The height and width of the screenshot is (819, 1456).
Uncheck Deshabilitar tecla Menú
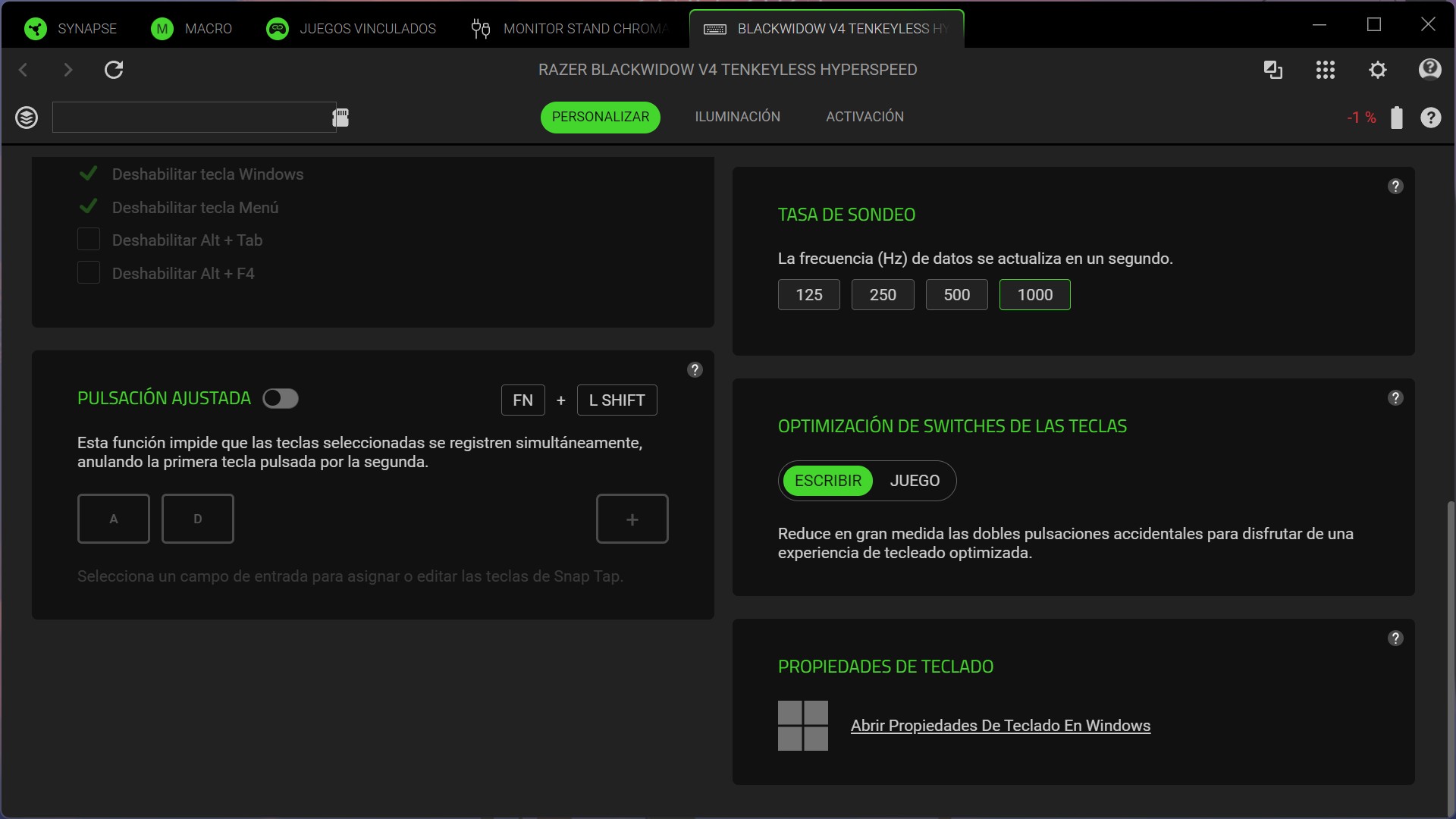[89, 206]
